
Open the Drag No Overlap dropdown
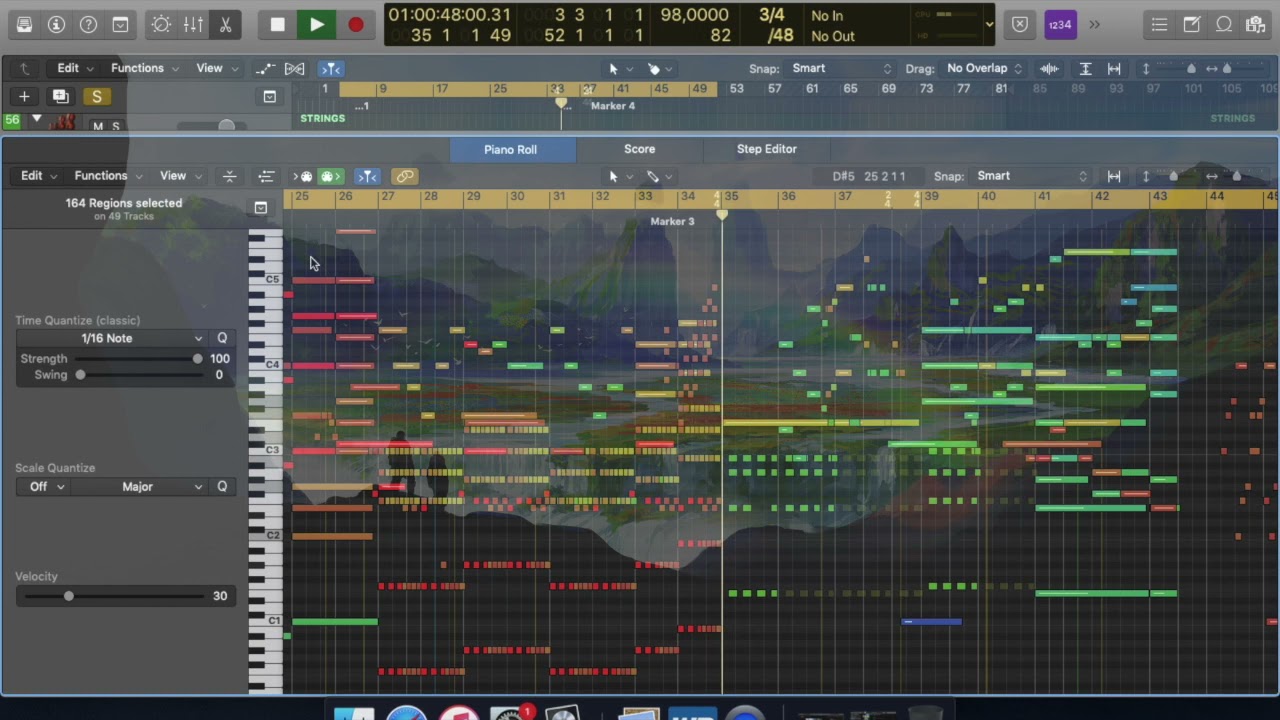tap(984, 68)
